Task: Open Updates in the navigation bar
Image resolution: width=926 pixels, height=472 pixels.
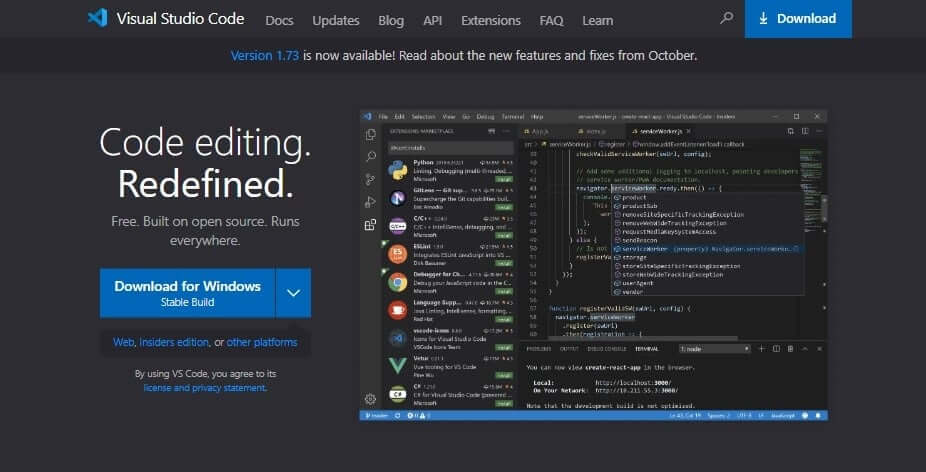Action: (336, 21)
